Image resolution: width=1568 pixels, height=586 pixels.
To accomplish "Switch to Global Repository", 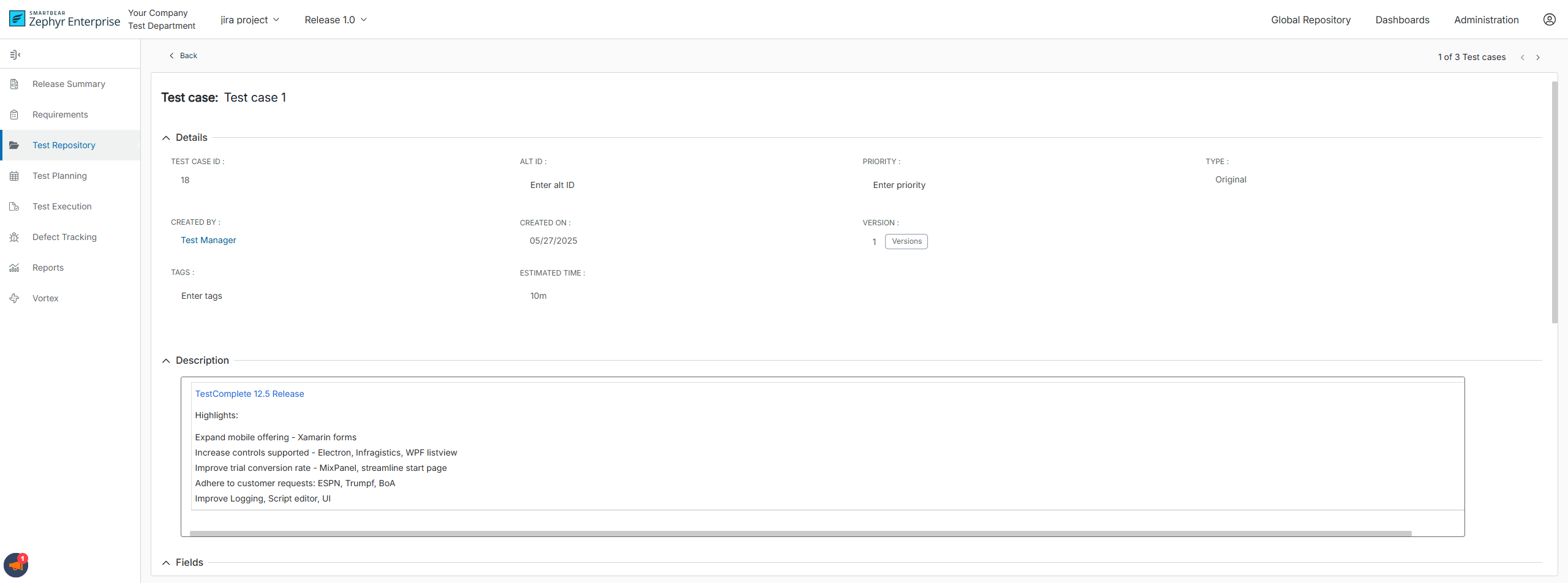I will click(x=1310, y=19).
